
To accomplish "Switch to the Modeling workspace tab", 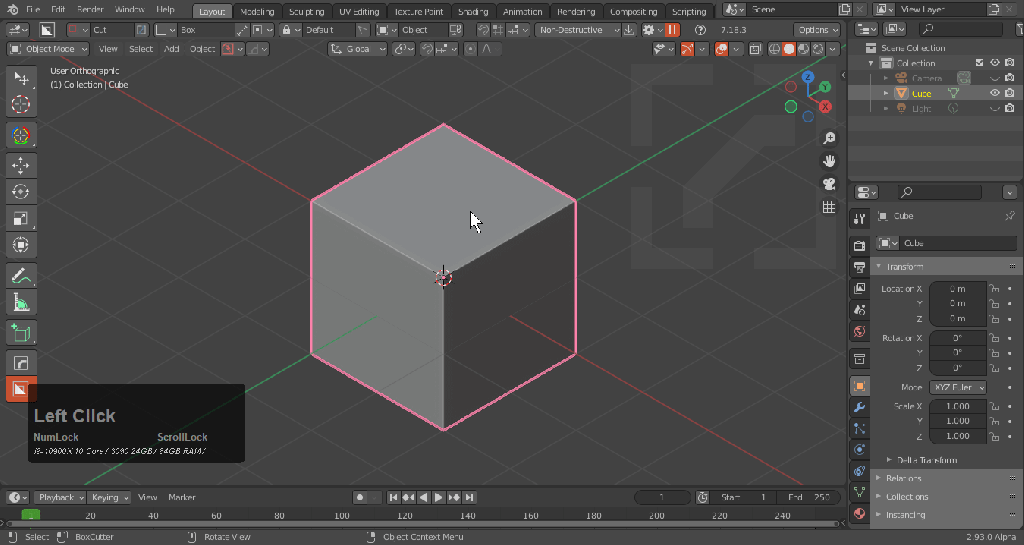I will point(257,12).
